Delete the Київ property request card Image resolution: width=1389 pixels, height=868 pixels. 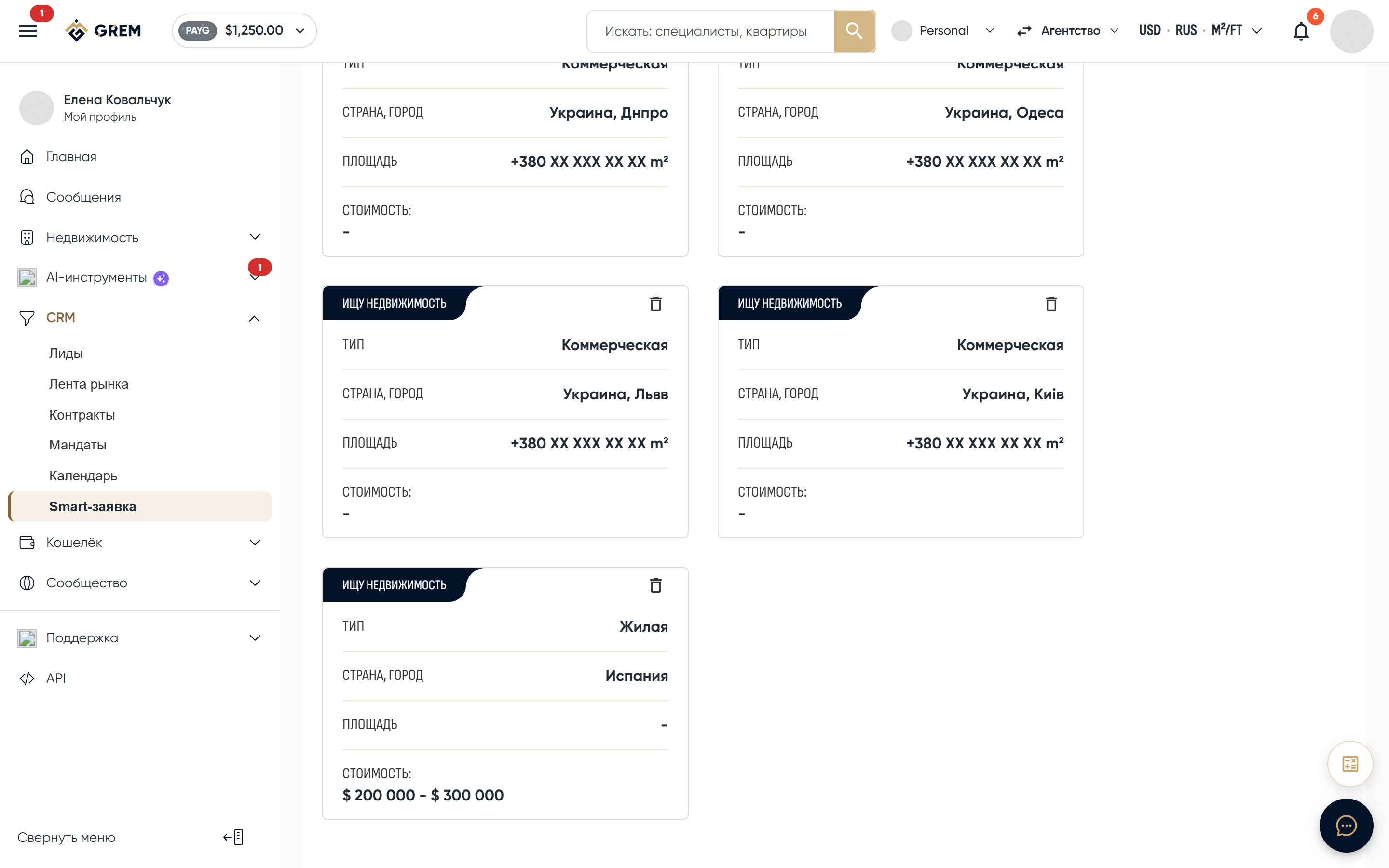1051,304
